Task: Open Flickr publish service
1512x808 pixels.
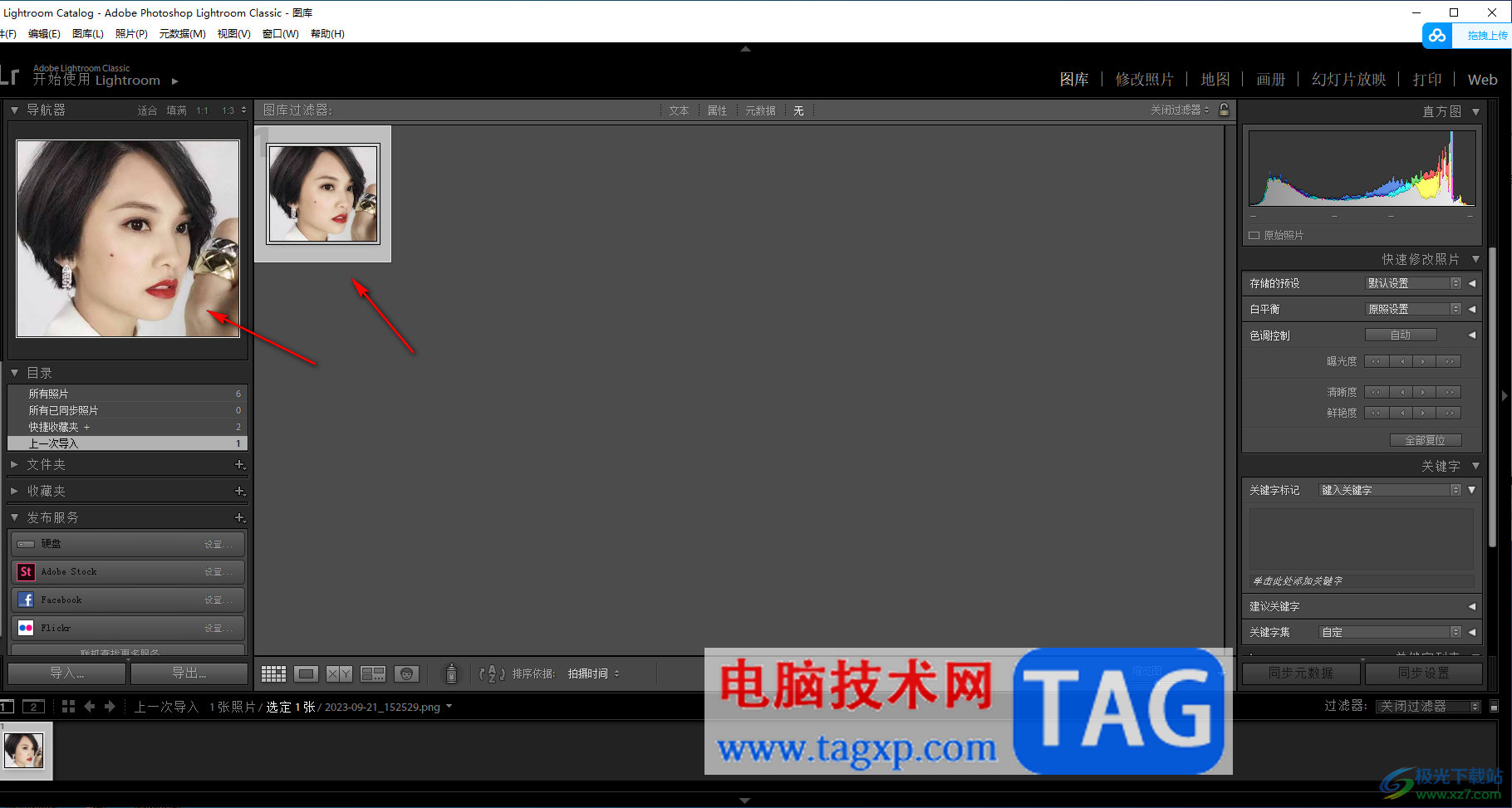Action: click(x=128, y=628)
